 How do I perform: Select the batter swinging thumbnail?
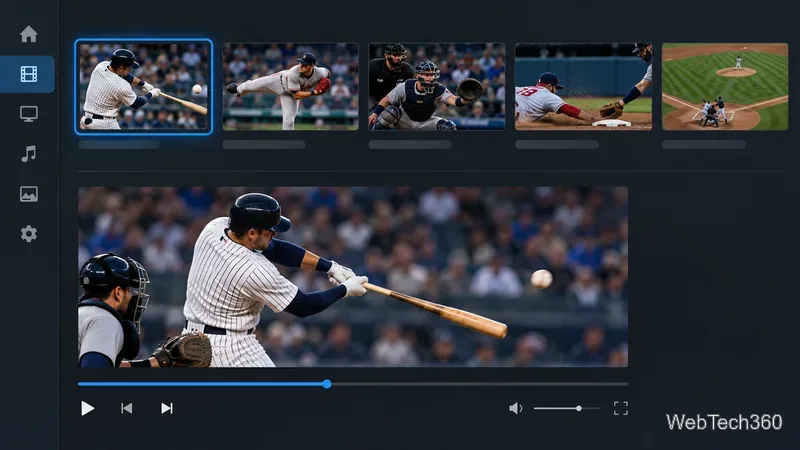[x=144, y=86]
